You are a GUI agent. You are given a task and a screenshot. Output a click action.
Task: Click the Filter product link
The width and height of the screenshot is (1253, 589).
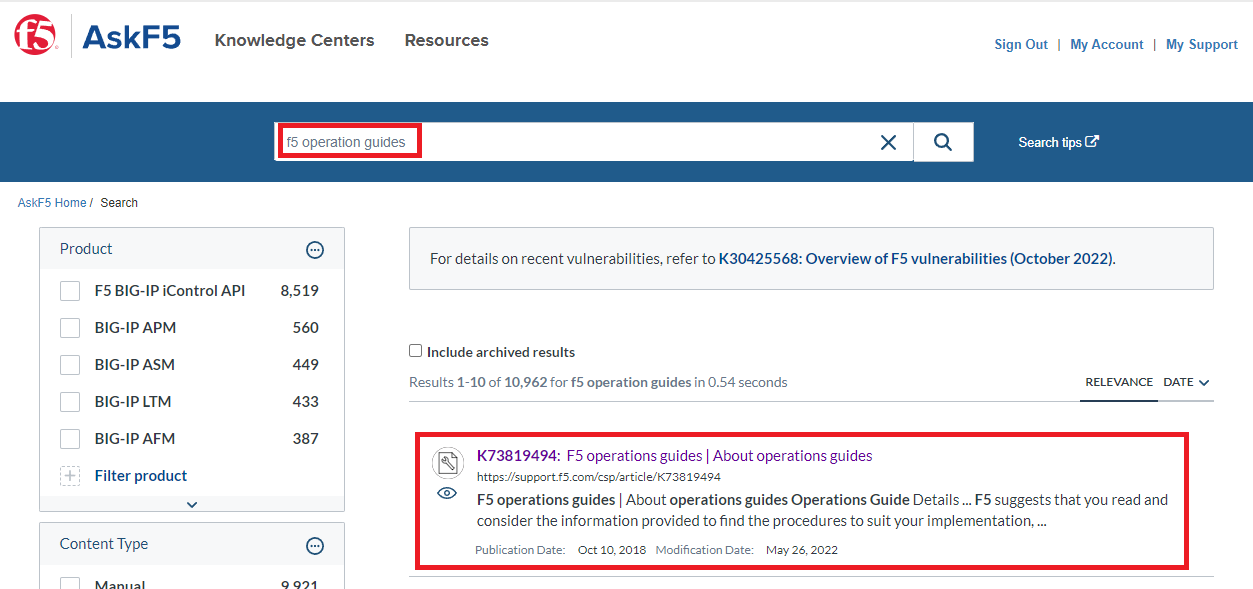(141, 476)
